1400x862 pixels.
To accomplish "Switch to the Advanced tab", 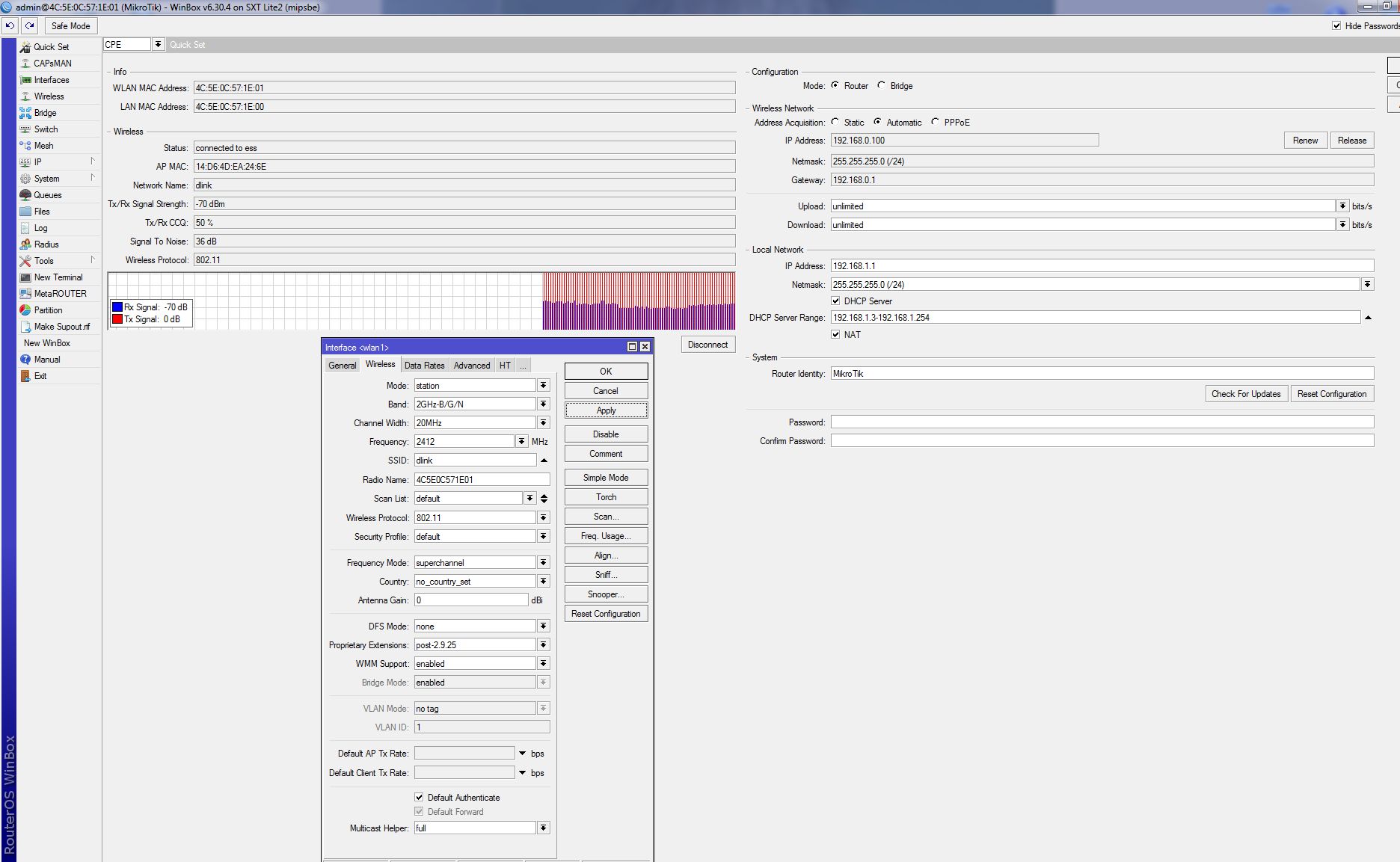I will (472, 365).
